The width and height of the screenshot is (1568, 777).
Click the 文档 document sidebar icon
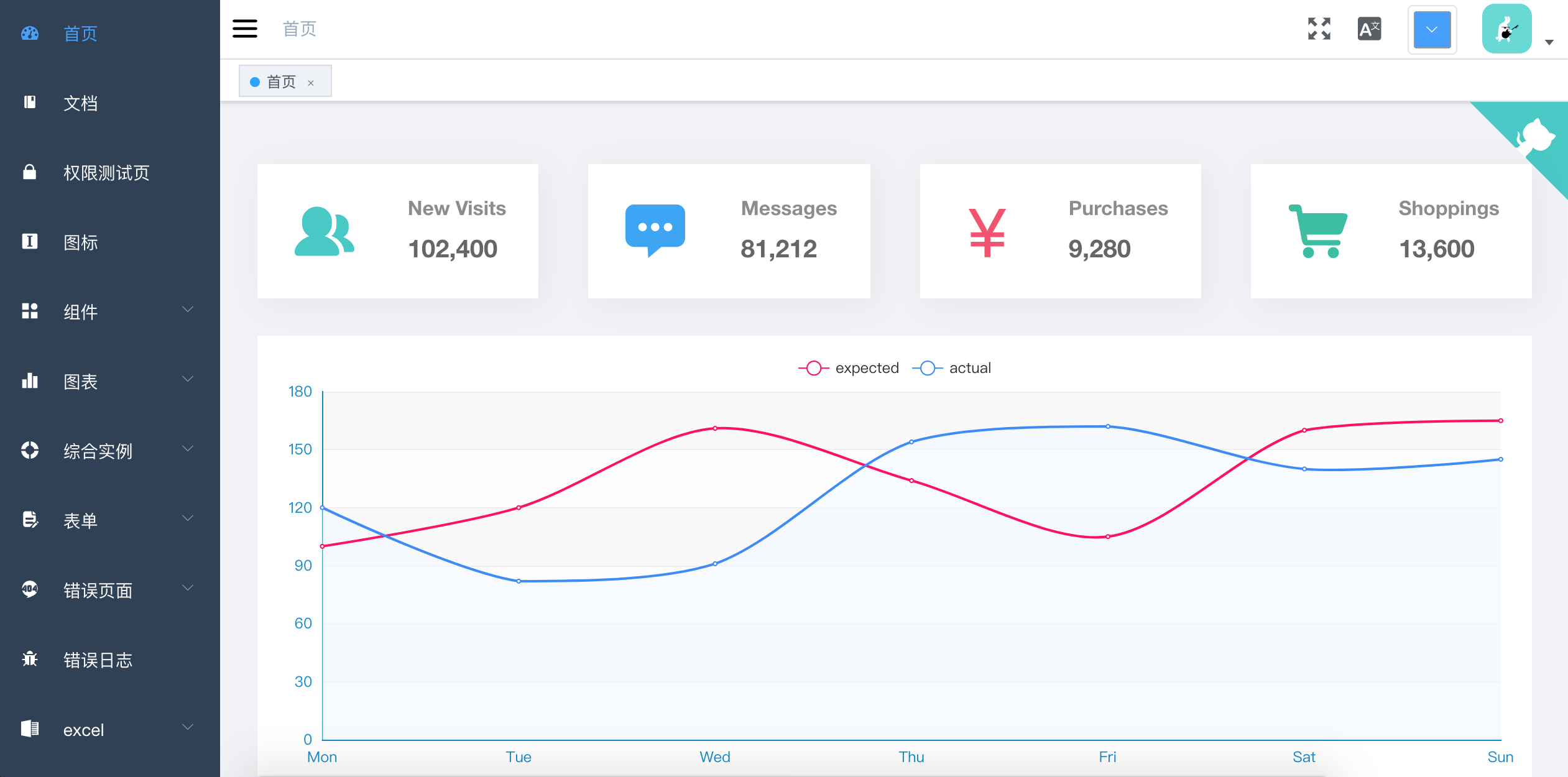[x=30, y=103]
